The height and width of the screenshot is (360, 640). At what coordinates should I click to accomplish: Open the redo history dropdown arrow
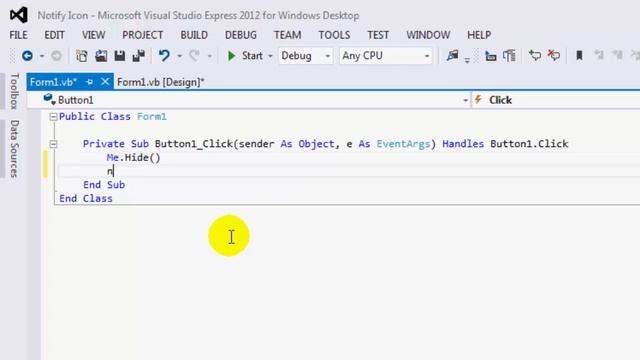[210, 56]
